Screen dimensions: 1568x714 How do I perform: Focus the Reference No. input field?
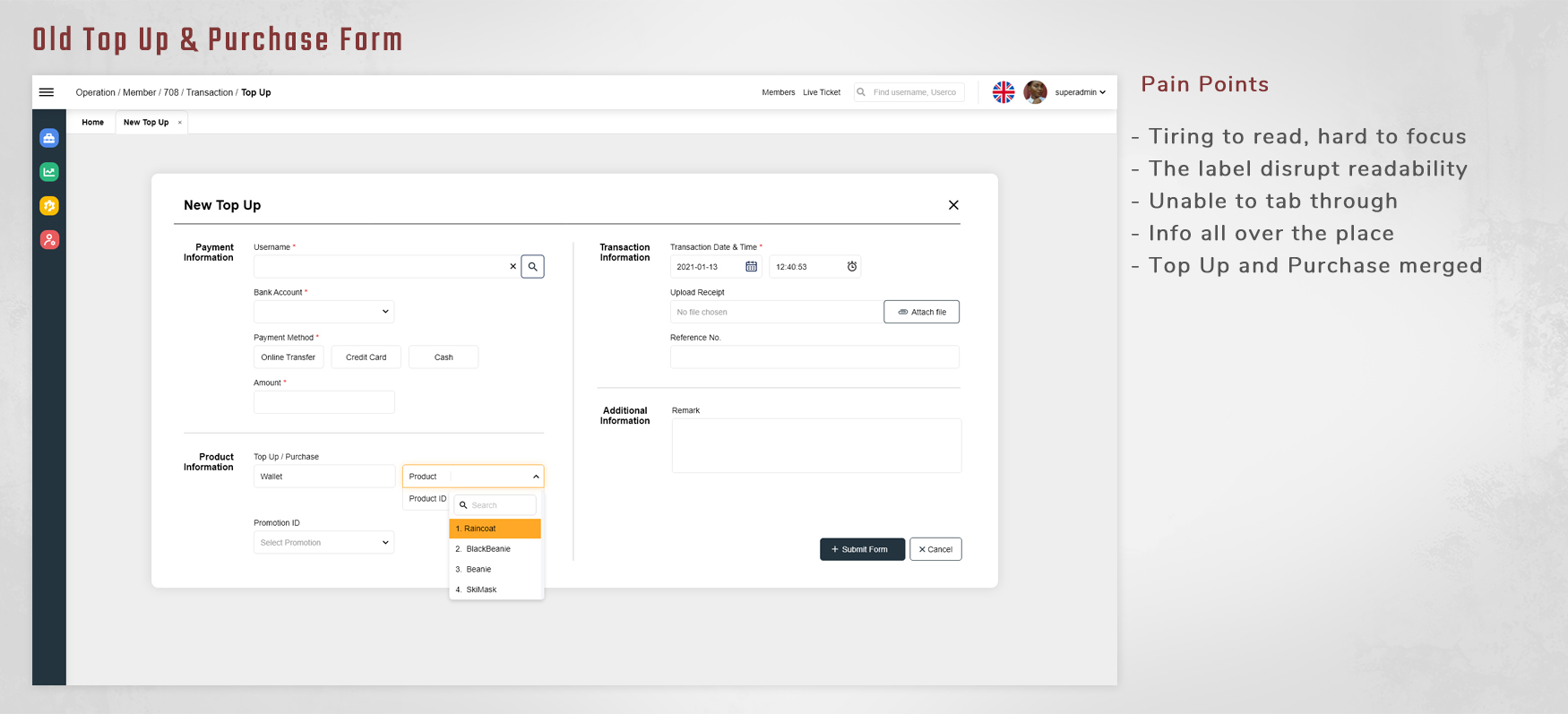pos(814,357)
